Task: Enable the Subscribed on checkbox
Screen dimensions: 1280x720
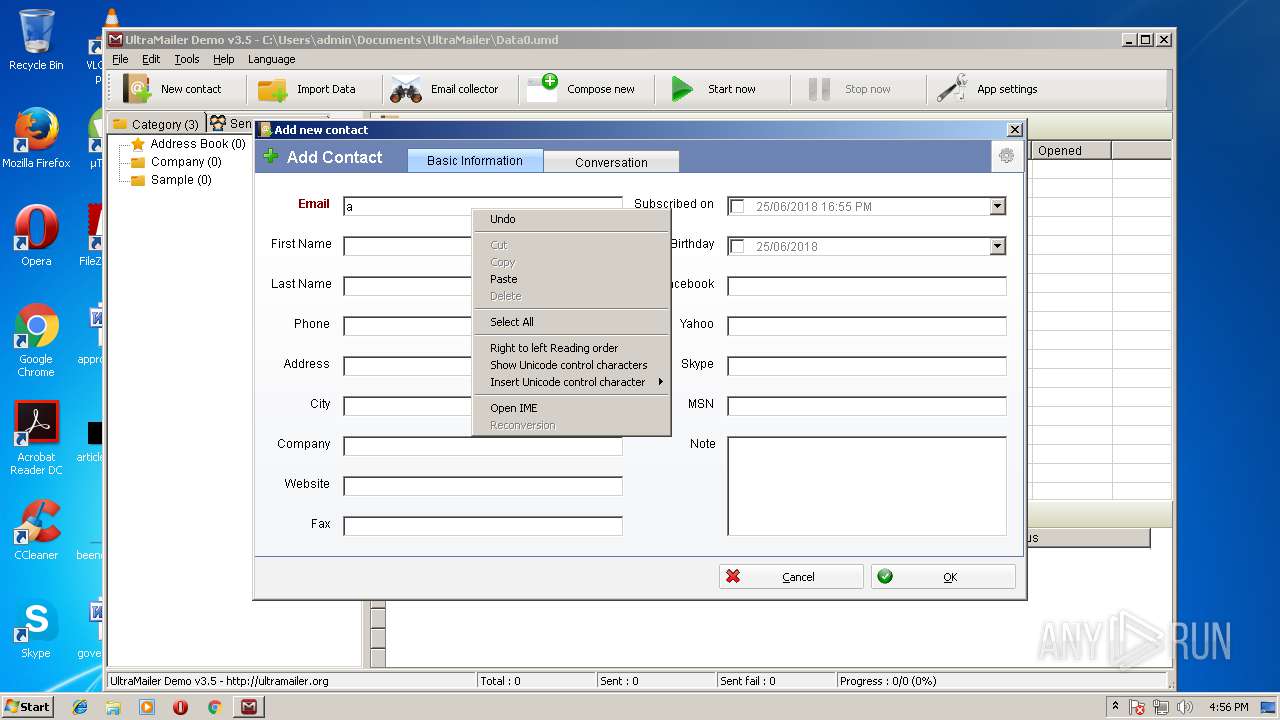Action: [x=738, y=206]
